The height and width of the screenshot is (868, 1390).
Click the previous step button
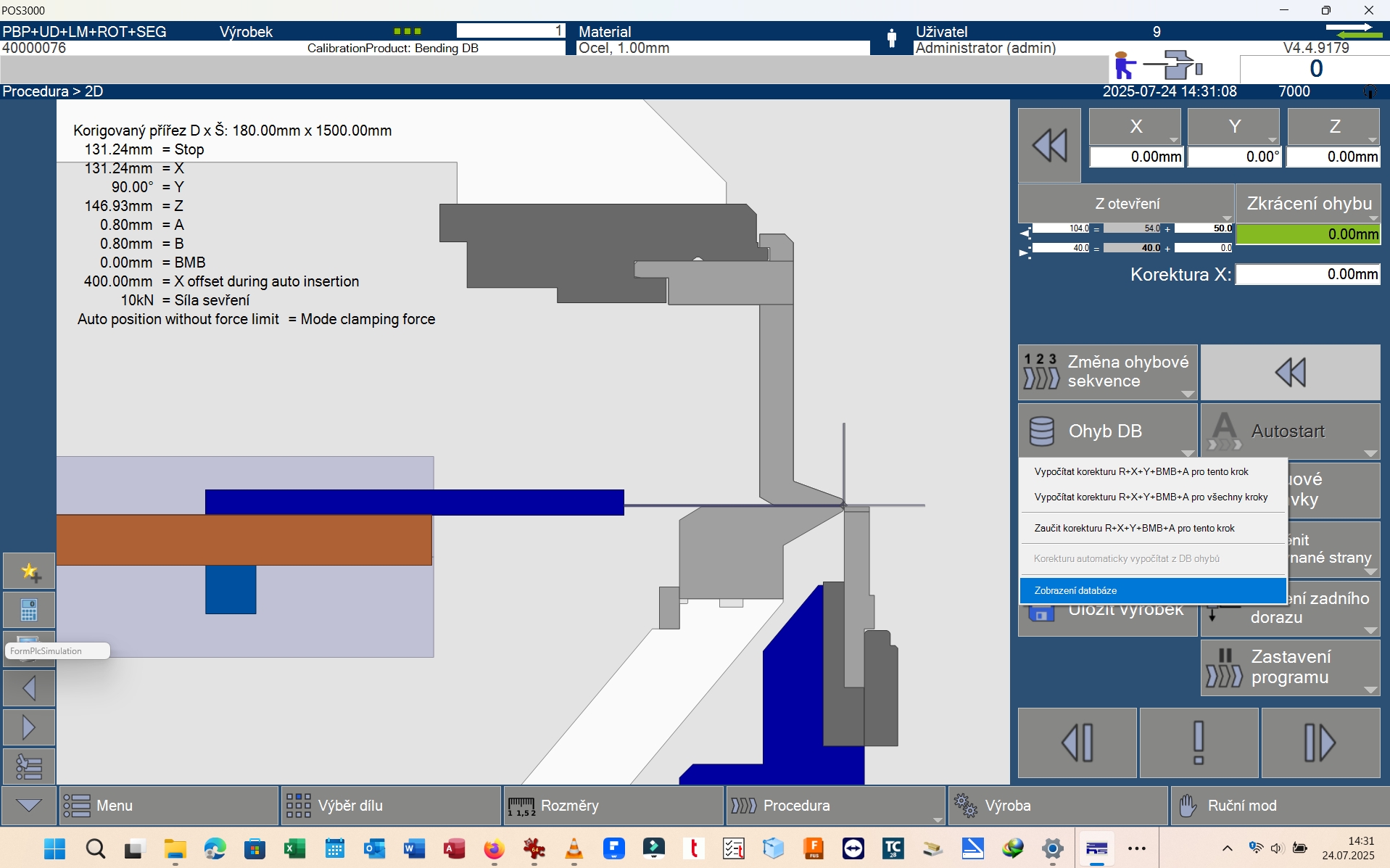coord(1077,743)
